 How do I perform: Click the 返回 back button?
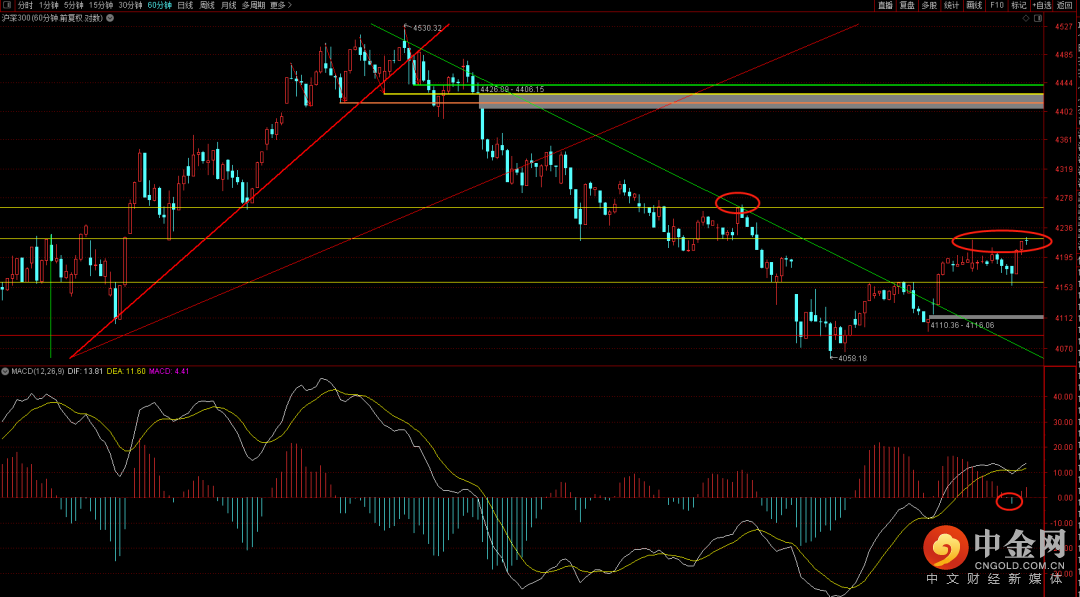point(1063,5)
